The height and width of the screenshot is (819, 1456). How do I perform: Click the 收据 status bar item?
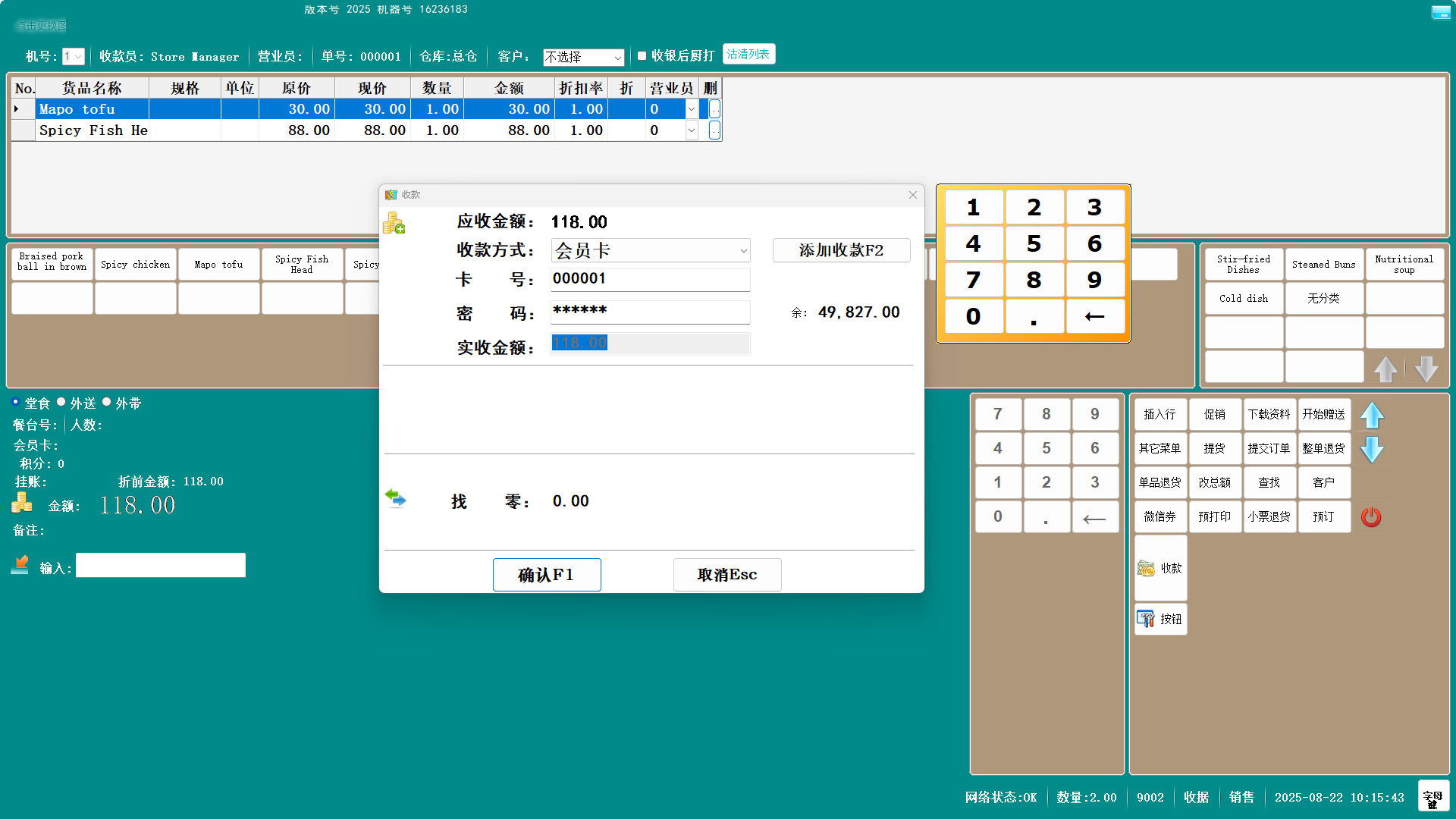click(1197, 798)
